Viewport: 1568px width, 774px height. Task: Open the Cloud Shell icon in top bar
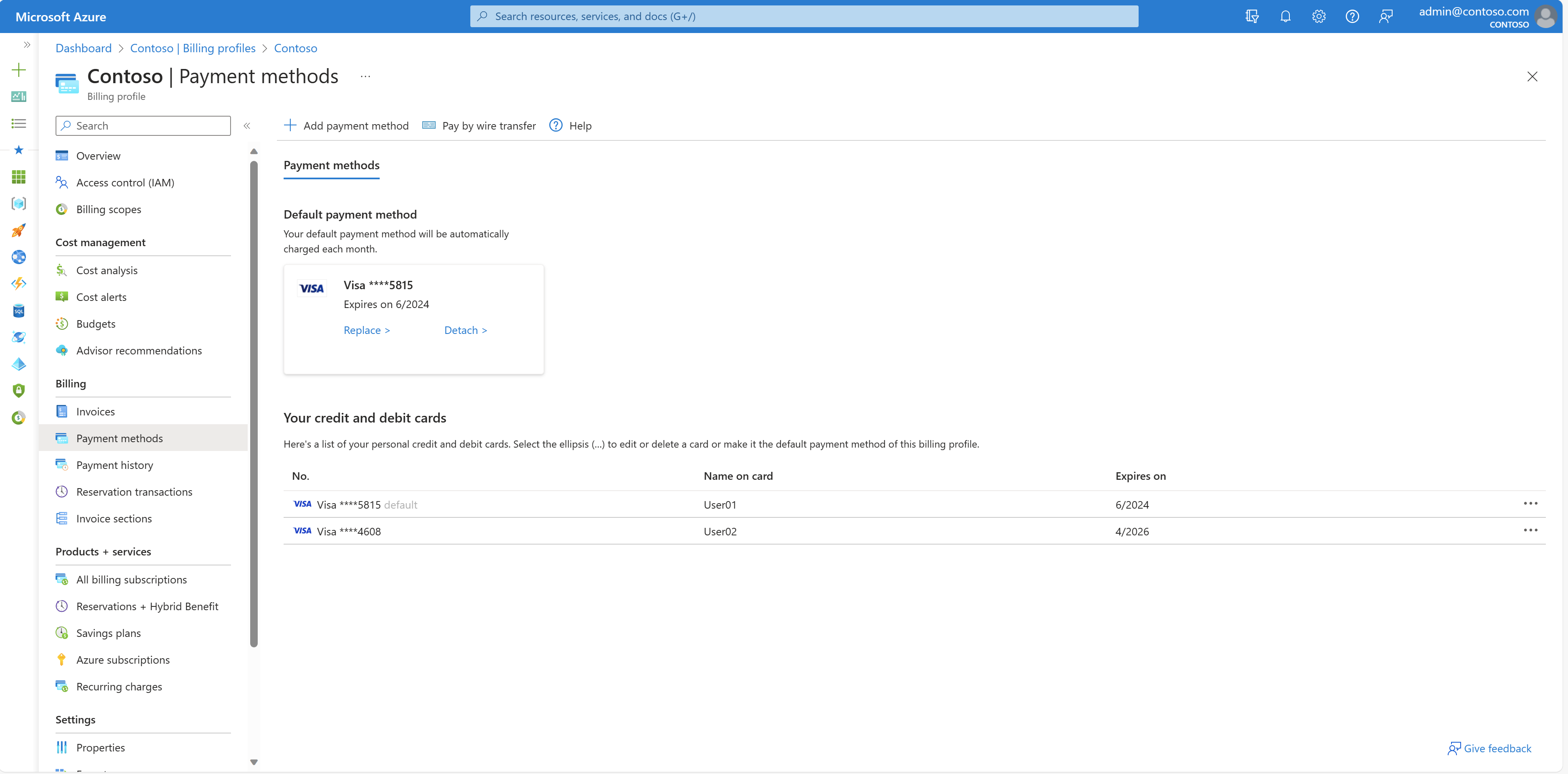tap(1251, 16)
